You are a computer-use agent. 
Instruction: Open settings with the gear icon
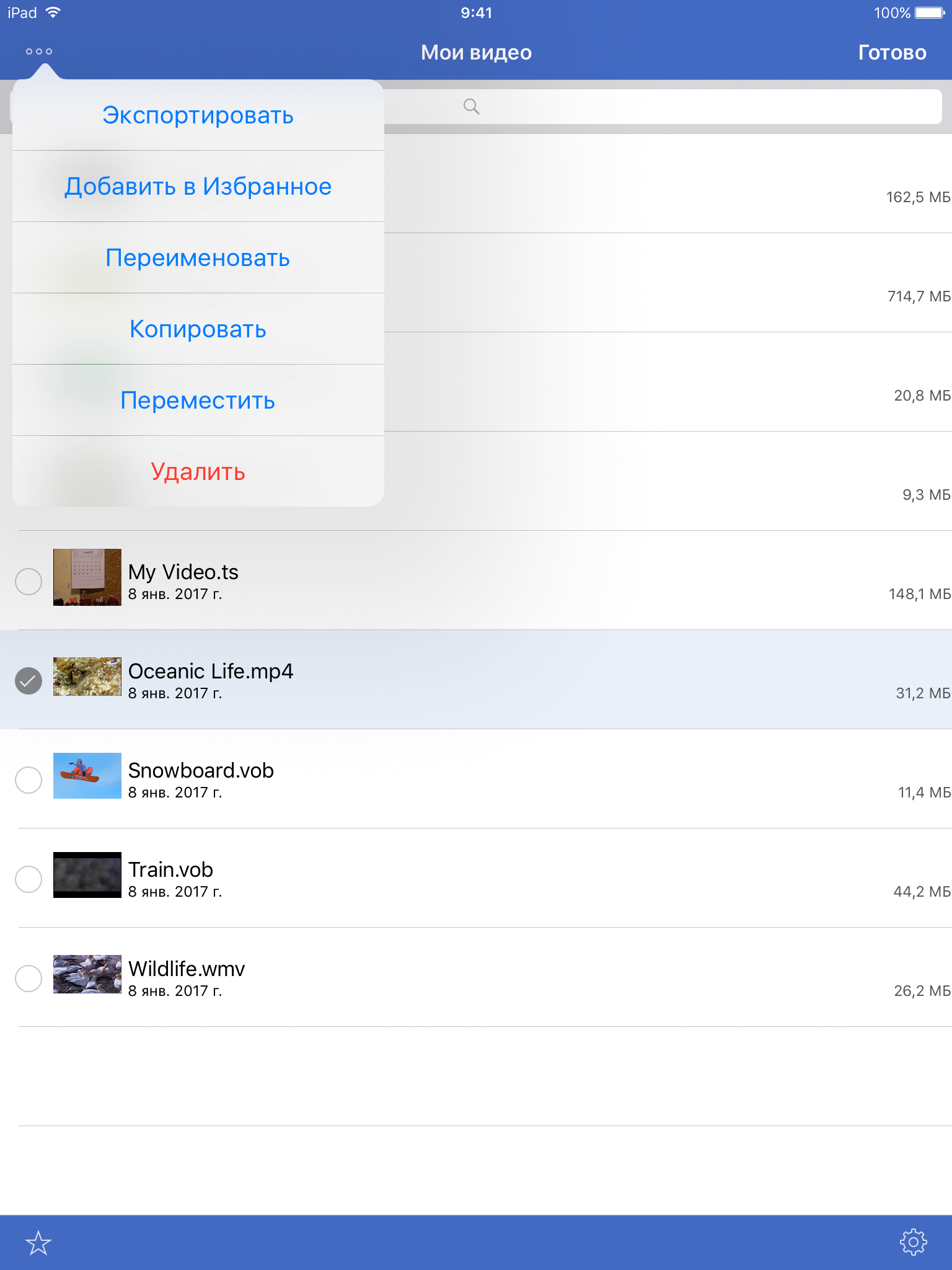tap(913, 1242)
